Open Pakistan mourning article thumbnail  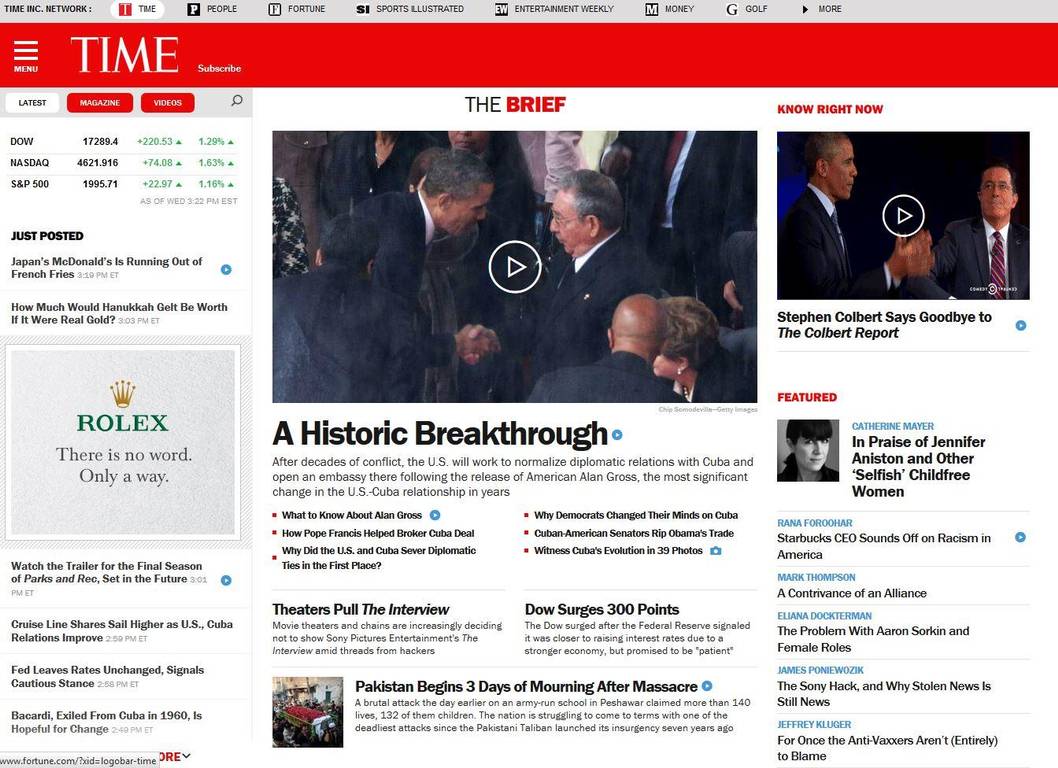[308, 712]
